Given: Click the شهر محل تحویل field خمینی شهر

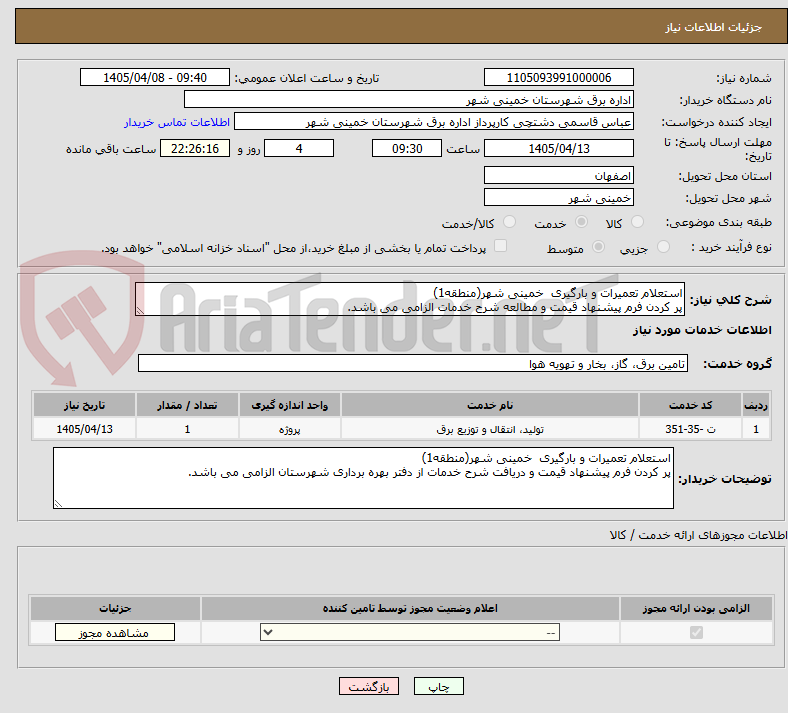Looking at the screenshot, I should point(558,197).
